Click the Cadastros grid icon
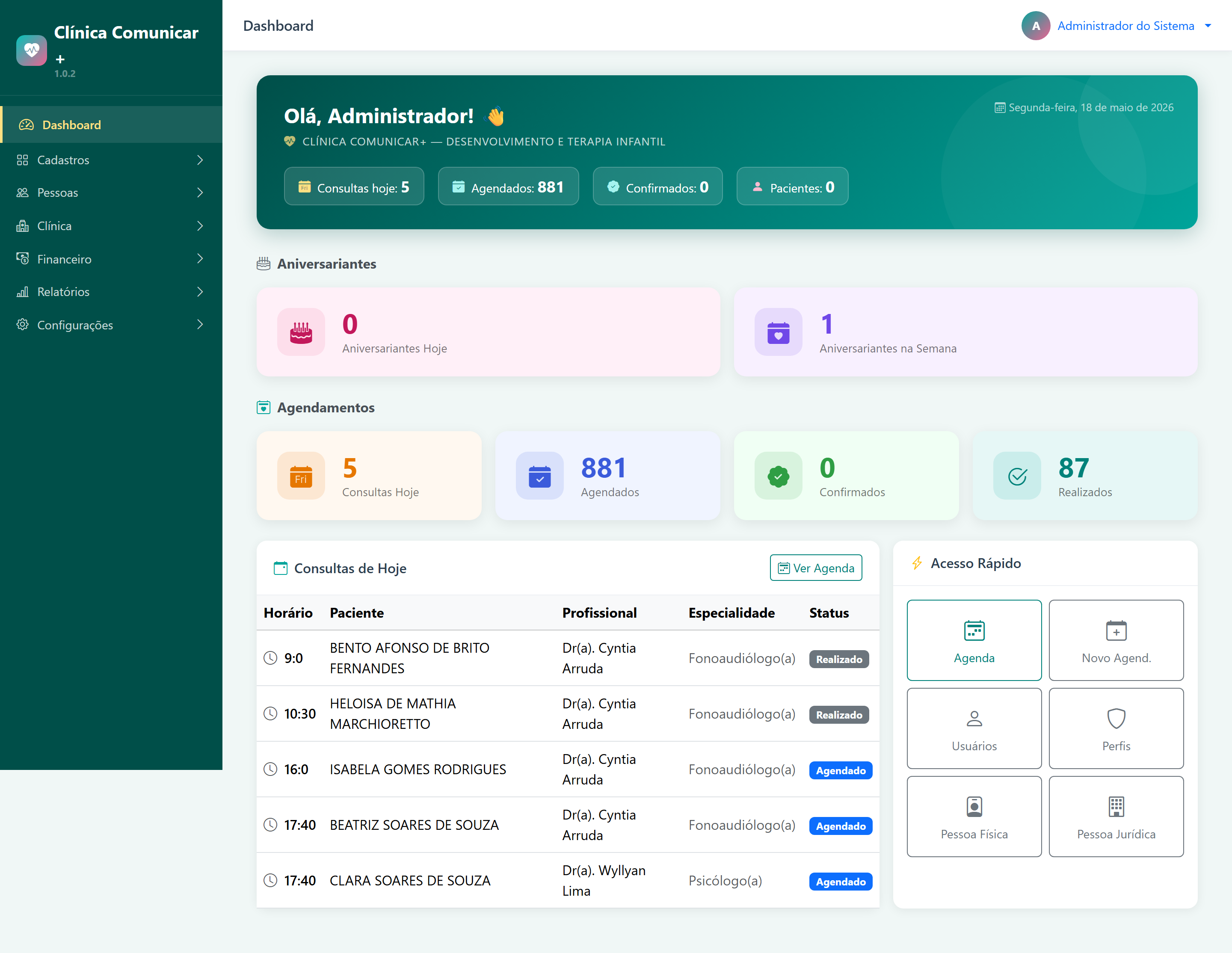The image size is (1232, 953). click(23, 160)
